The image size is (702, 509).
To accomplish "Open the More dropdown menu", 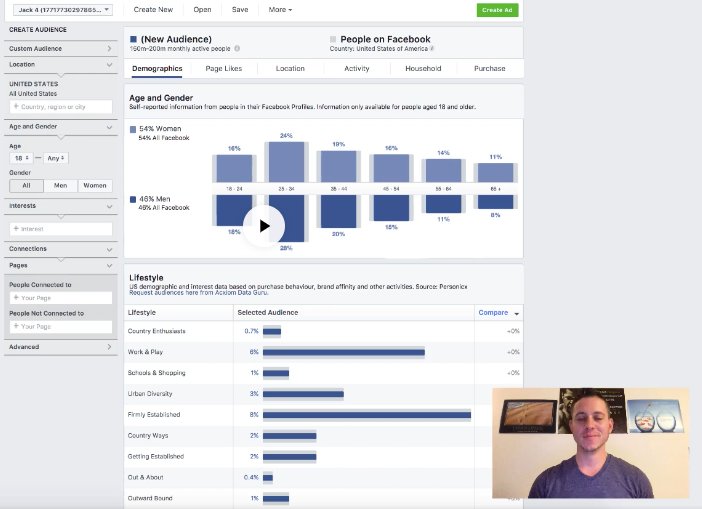I will click(280, 9).
